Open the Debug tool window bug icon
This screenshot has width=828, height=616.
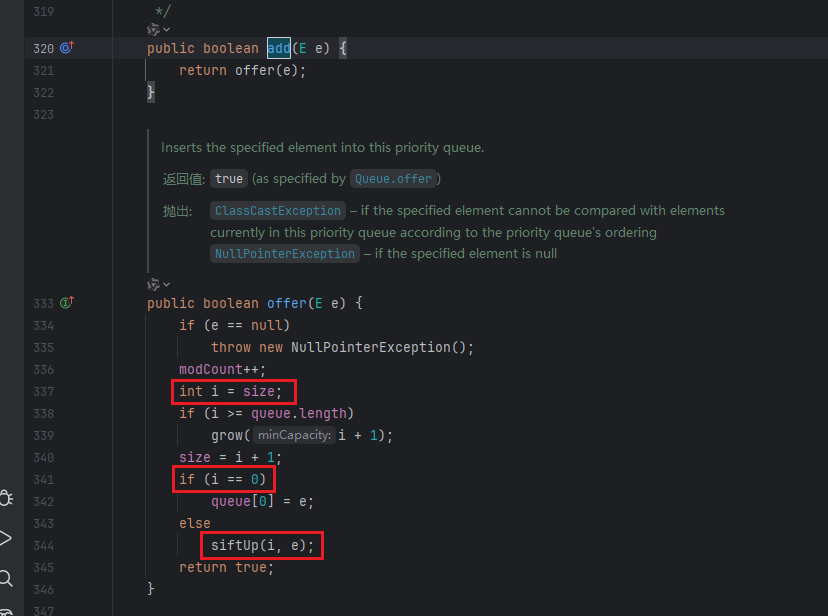7,497
